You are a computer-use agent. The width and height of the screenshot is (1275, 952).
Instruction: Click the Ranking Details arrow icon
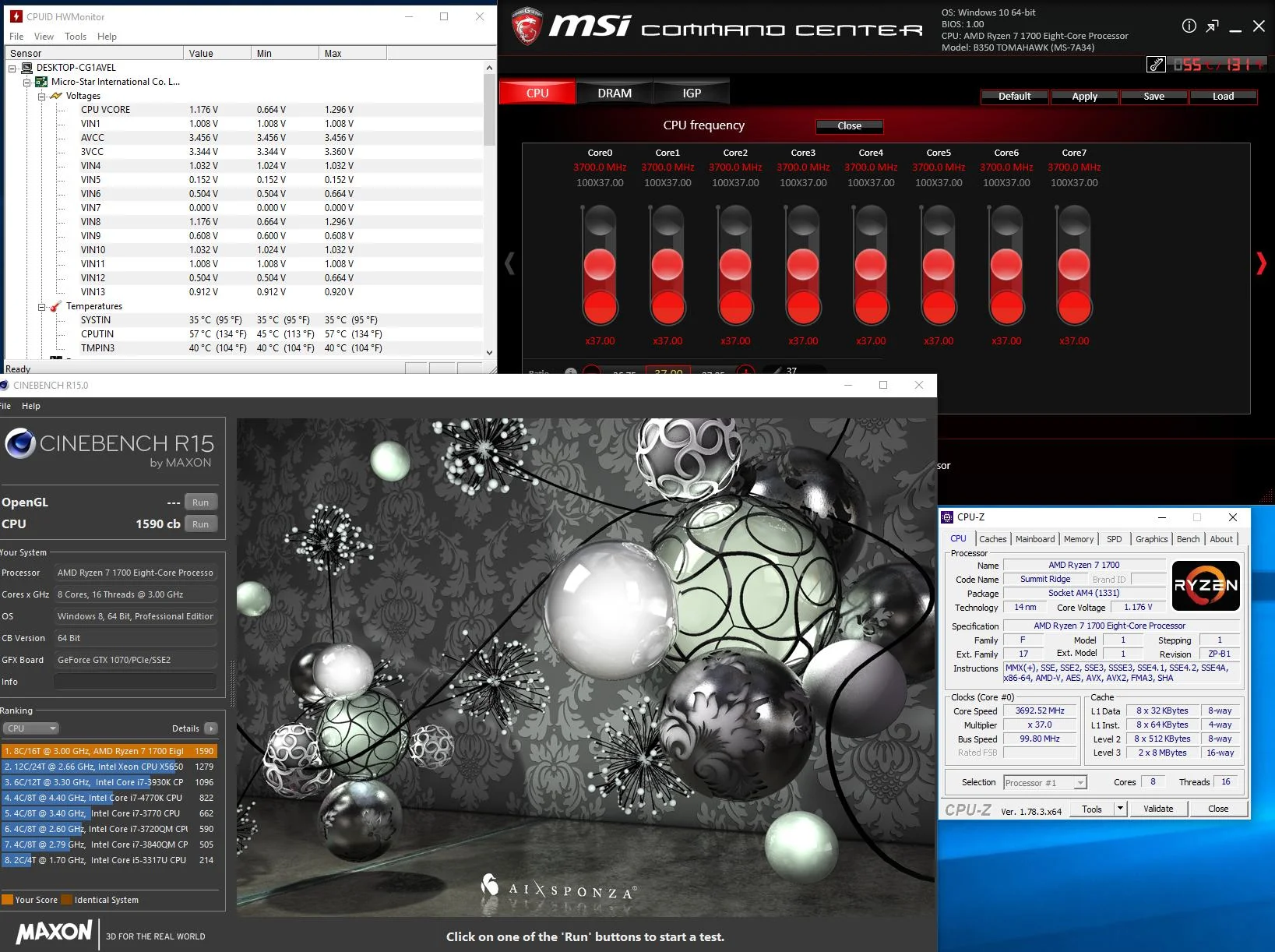(x=211, y=728)
